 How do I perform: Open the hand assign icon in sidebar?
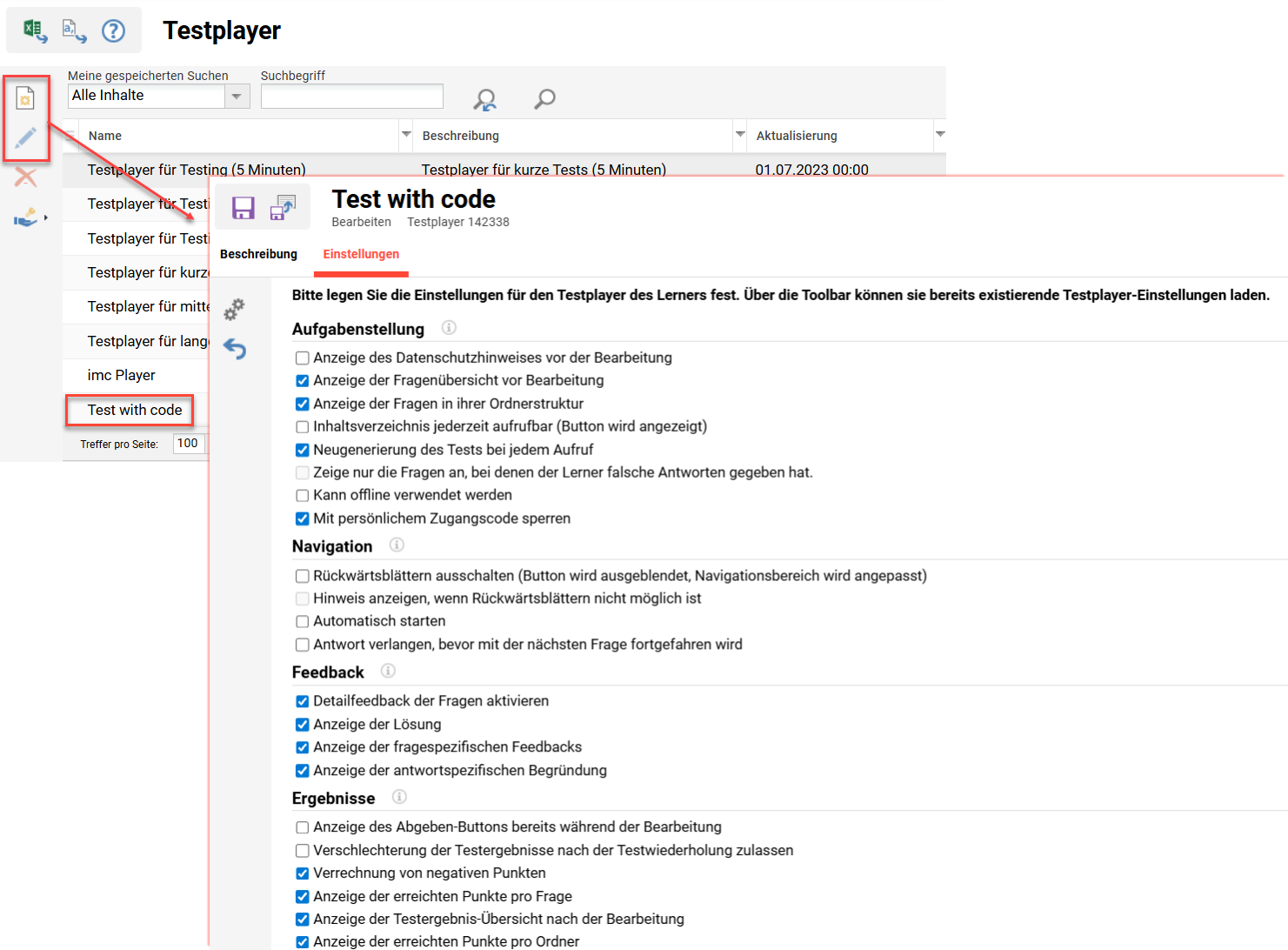point(25,217)
